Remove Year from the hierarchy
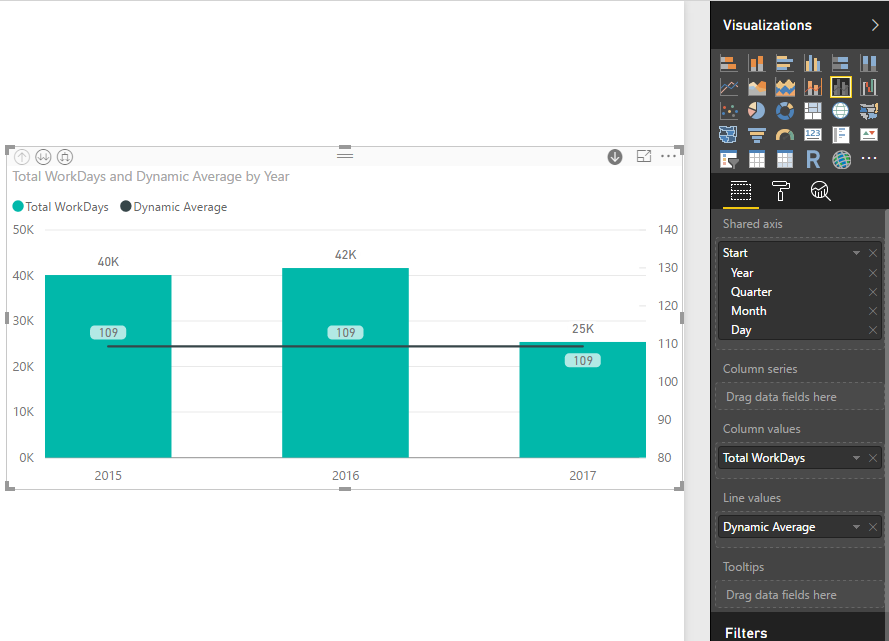 (873, 273)
